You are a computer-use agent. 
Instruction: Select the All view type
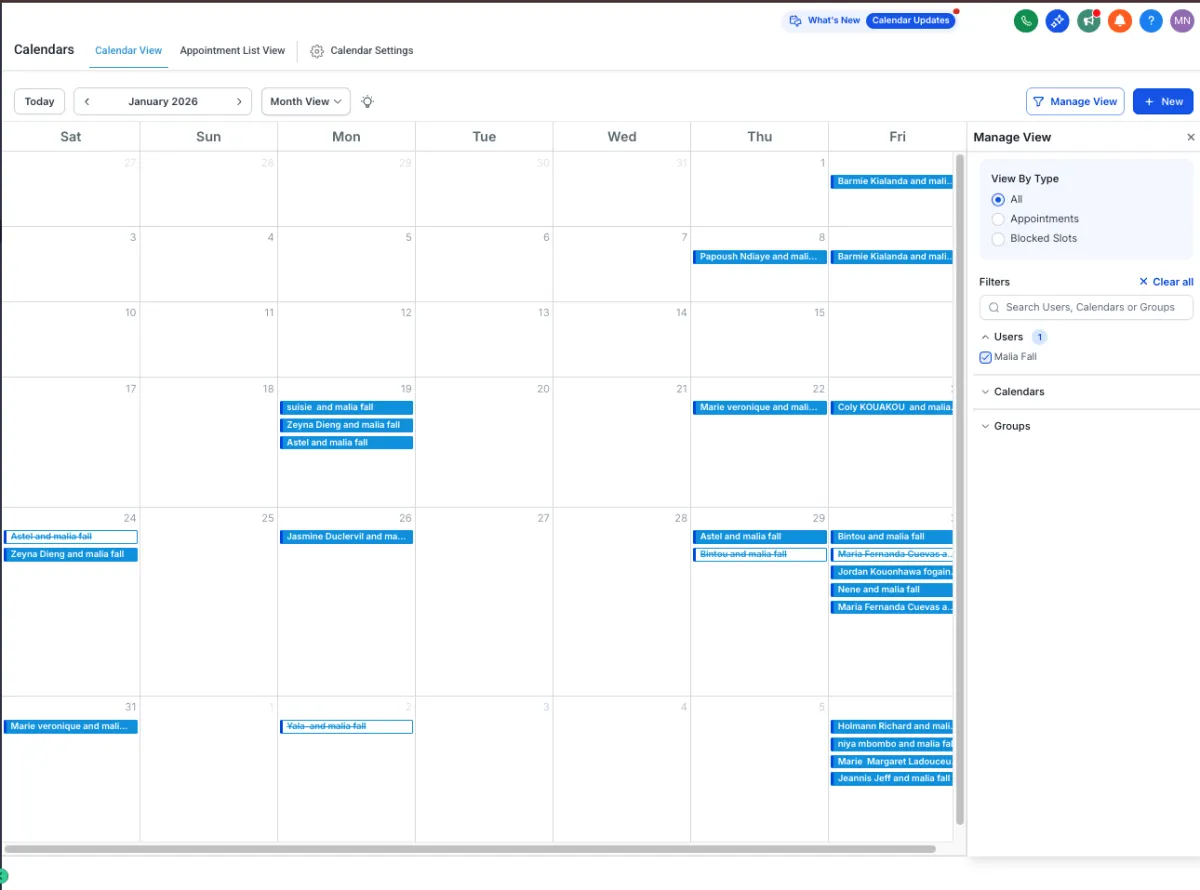point(998,199)
